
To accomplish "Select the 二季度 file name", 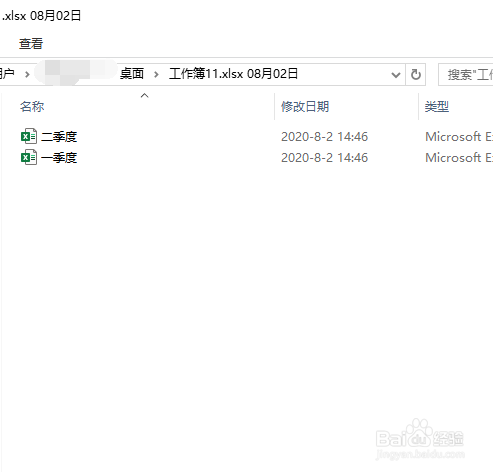I will (59, 137).
